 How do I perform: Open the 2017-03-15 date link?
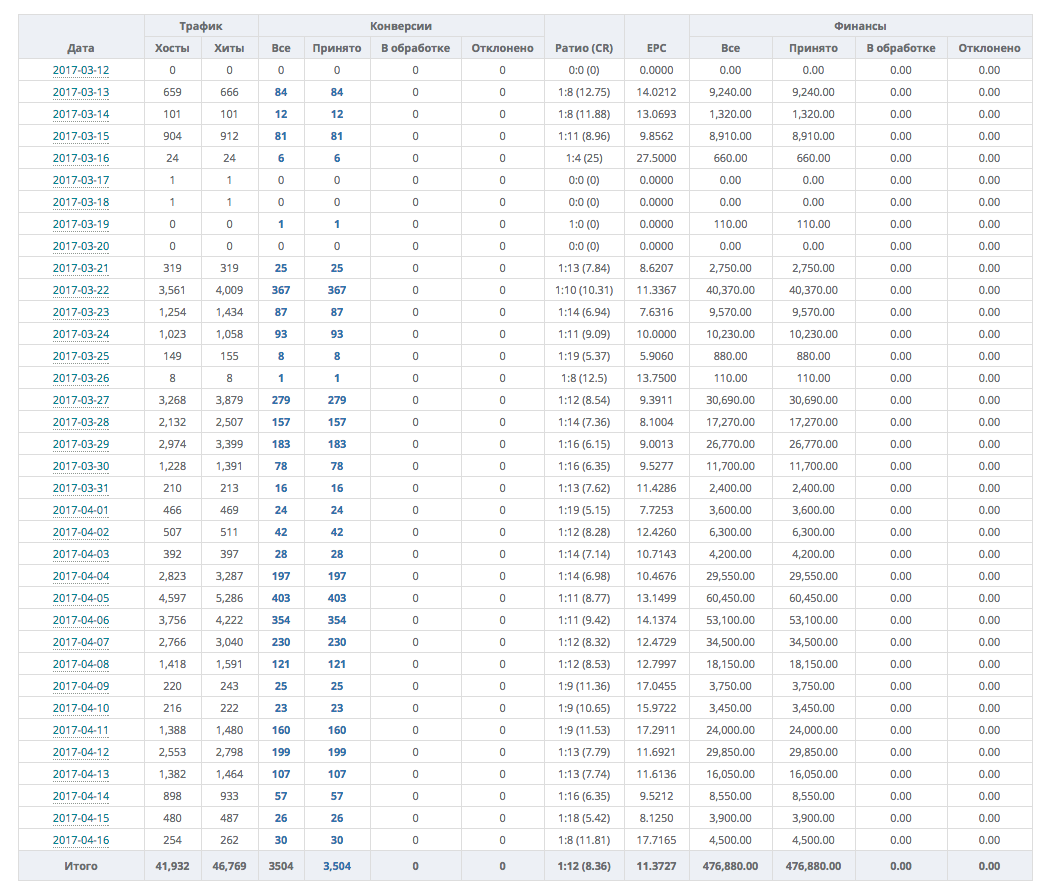pos(81,137)
